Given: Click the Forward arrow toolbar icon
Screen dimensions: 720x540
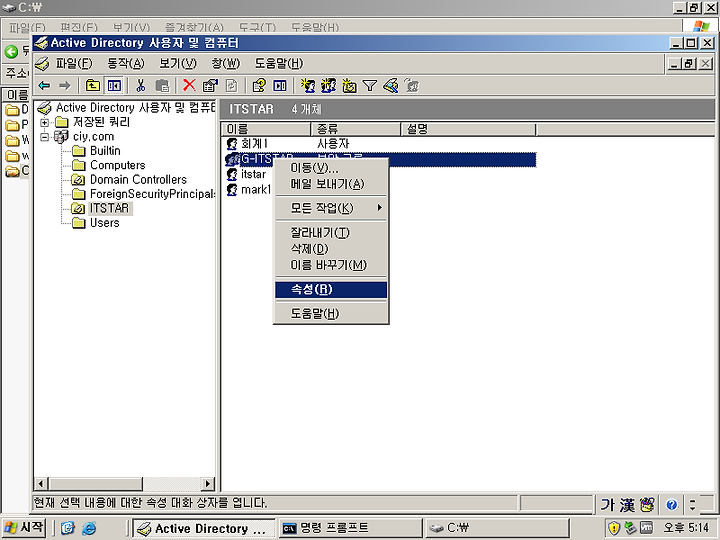Looking at the screenshot, I should [65, 86].
